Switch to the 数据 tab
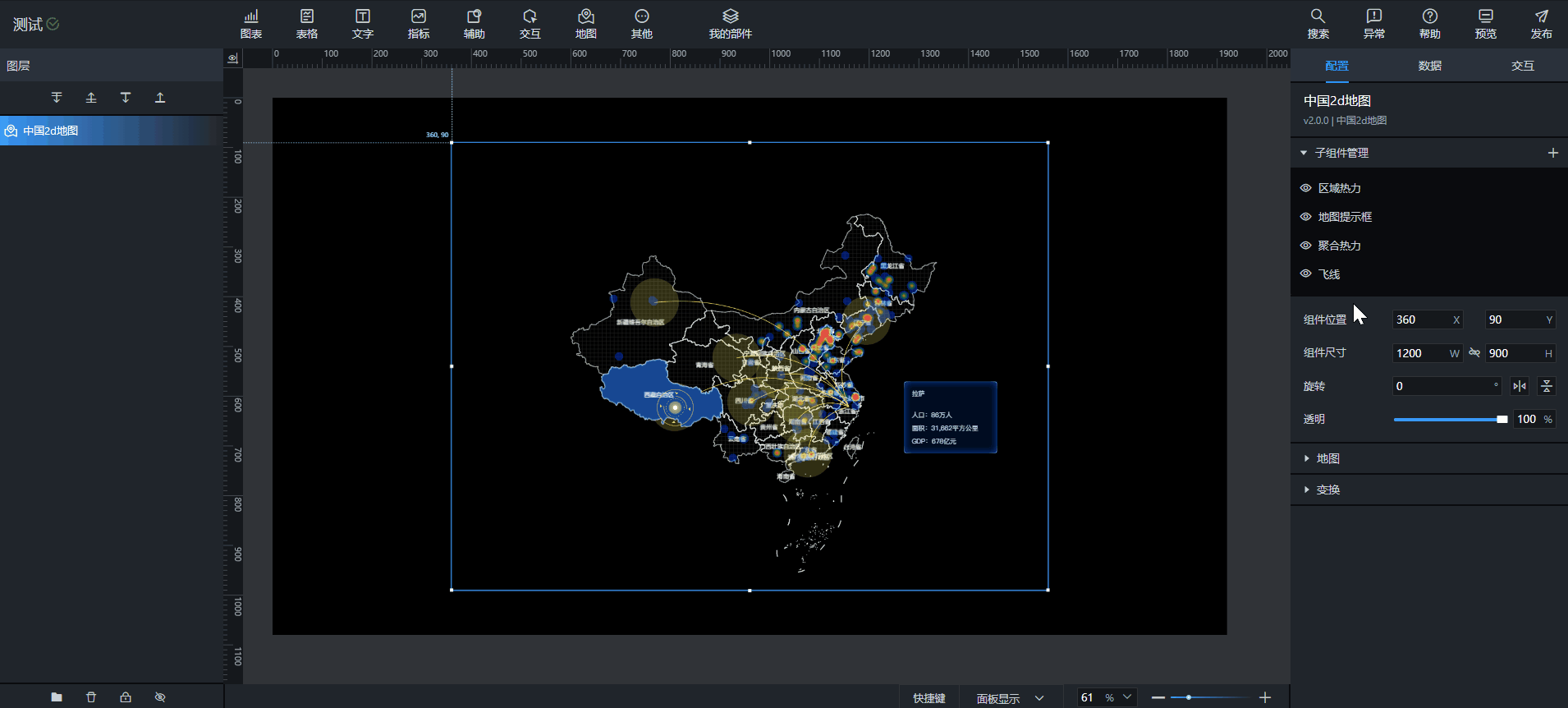The image size is (1568, 708). [x=1429, y=66]
